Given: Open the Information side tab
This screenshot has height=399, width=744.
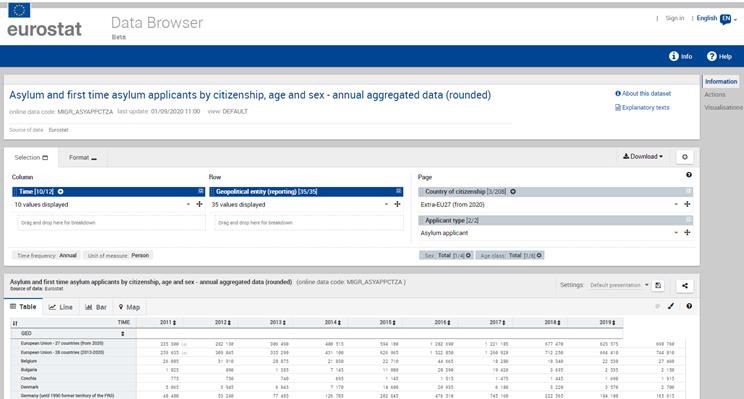Looking at the screenshot, I should coord(721,82).
